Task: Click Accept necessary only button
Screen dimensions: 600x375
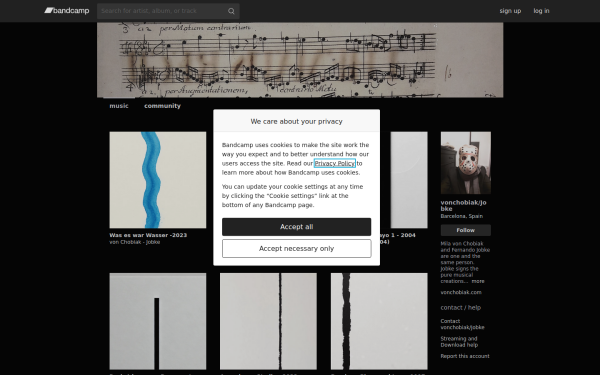Action: (x=297, y=249)
